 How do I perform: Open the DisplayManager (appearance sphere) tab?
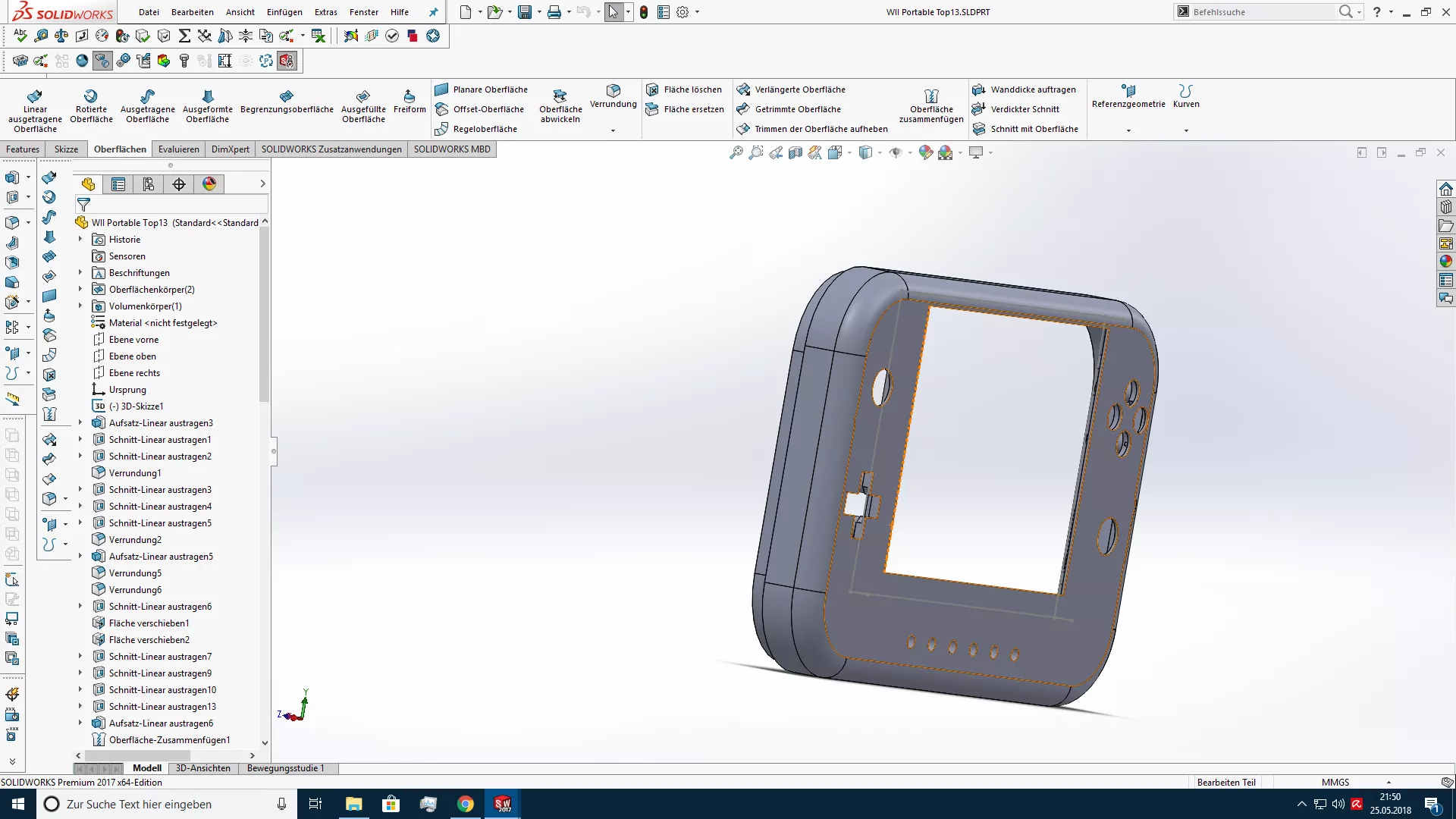(x=209, y=184)
